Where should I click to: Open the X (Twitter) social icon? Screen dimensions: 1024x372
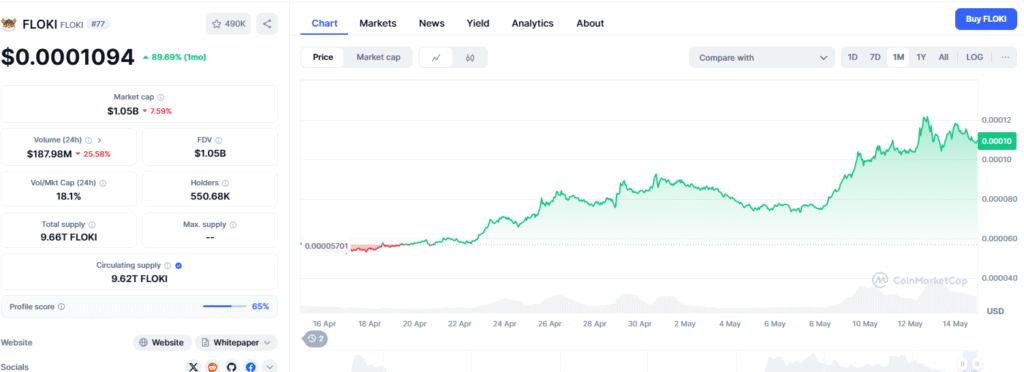coord(193,367)
